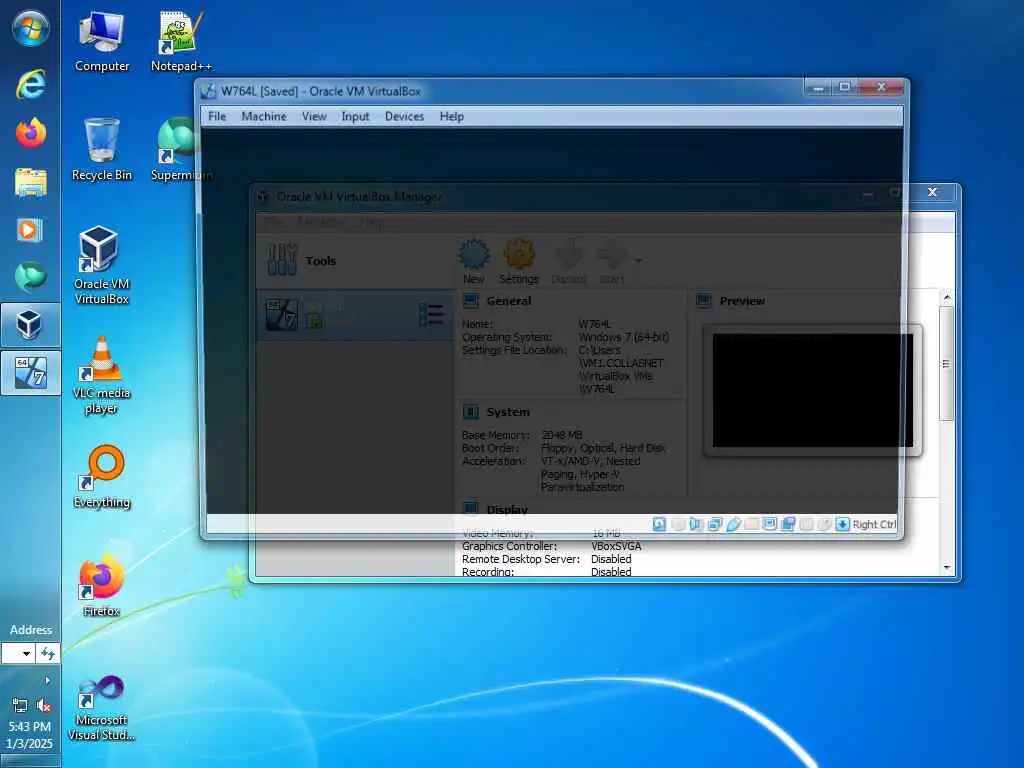Open the Recycle Bin desktop icon
The height and width of the screenshot is (768, 1024).
(x=102, y=150)
